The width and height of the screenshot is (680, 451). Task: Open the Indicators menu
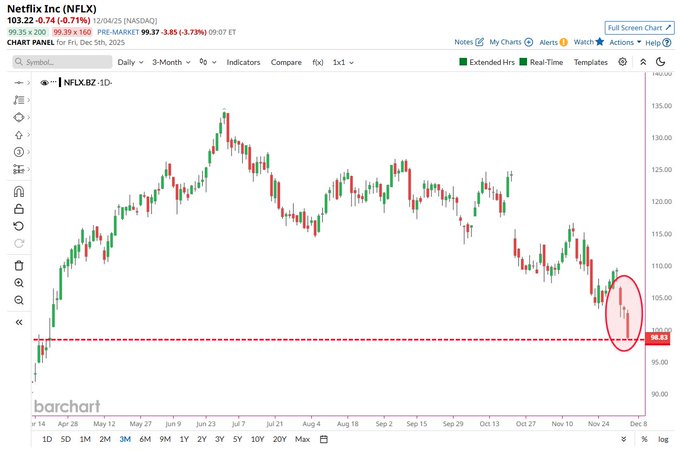pyautogui.click(x=243, y=62)
